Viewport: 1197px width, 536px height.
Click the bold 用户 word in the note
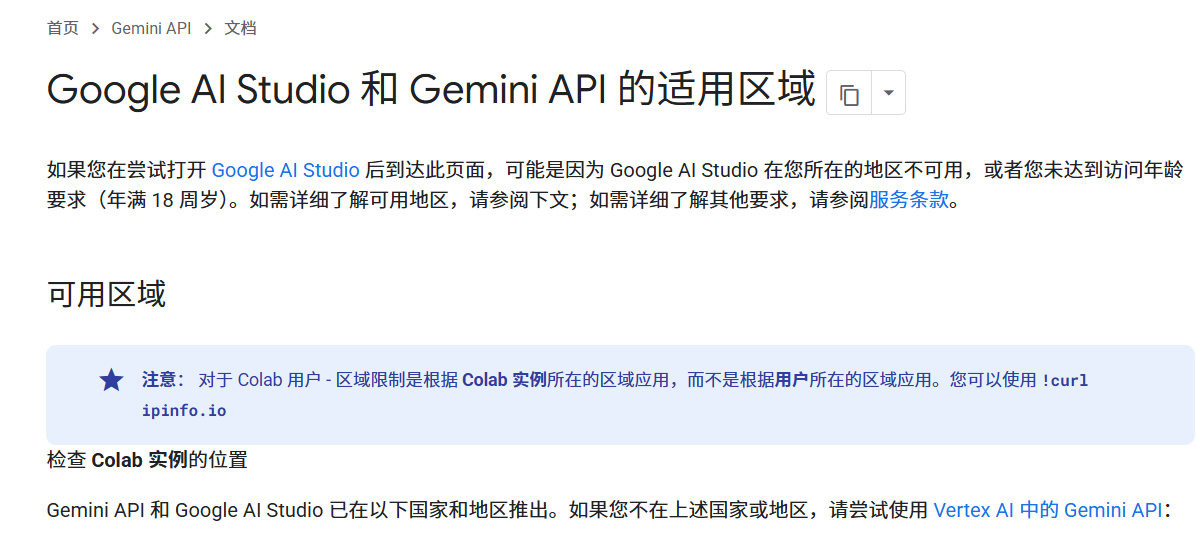tap(791, 380)
